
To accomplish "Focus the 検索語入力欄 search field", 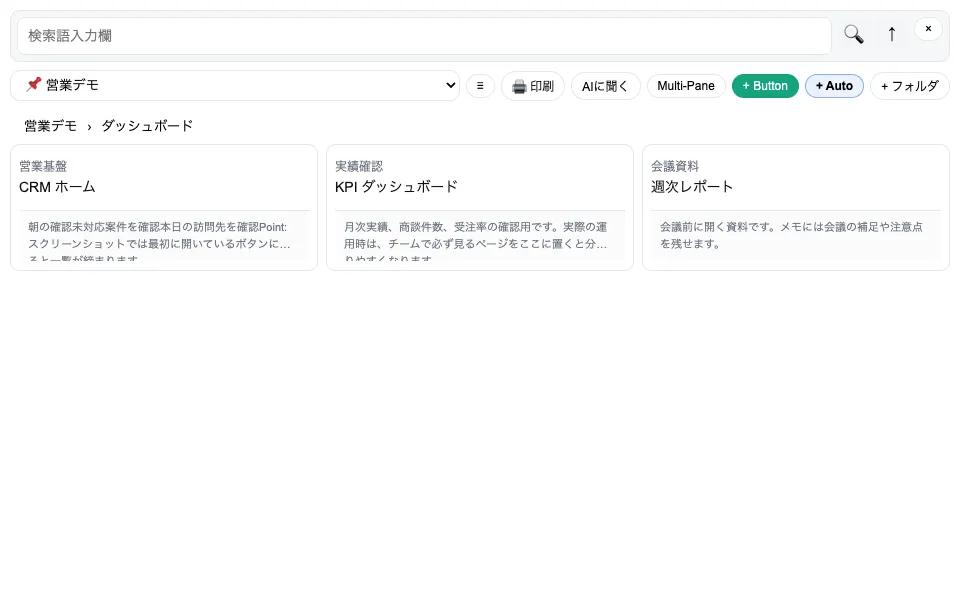I will [424, 36].
